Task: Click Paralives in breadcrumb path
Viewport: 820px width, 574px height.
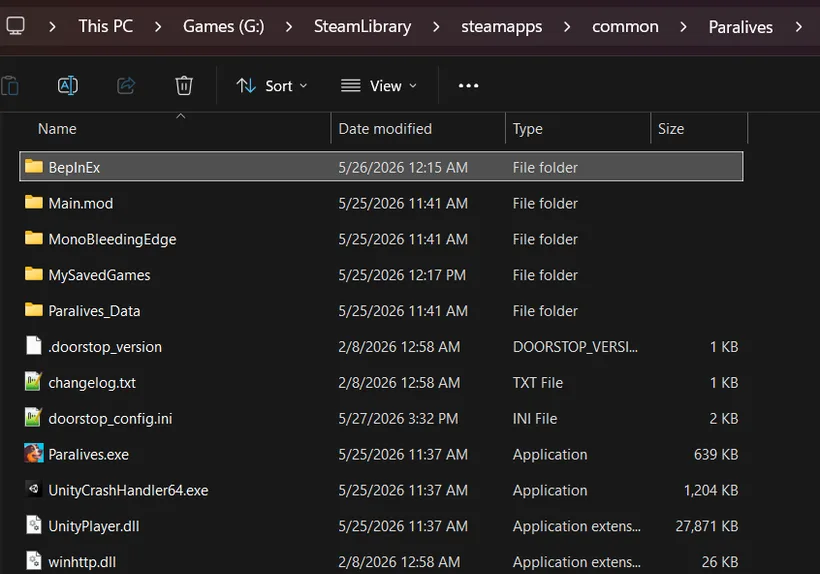Action: [741, 27]
